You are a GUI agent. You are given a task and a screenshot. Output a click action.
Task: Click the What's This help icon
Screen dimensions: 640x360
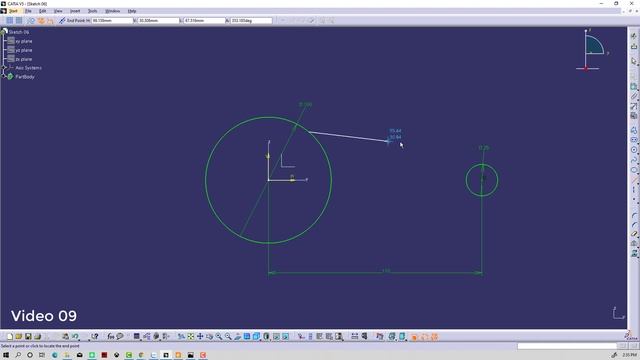[x=95, y=337]
